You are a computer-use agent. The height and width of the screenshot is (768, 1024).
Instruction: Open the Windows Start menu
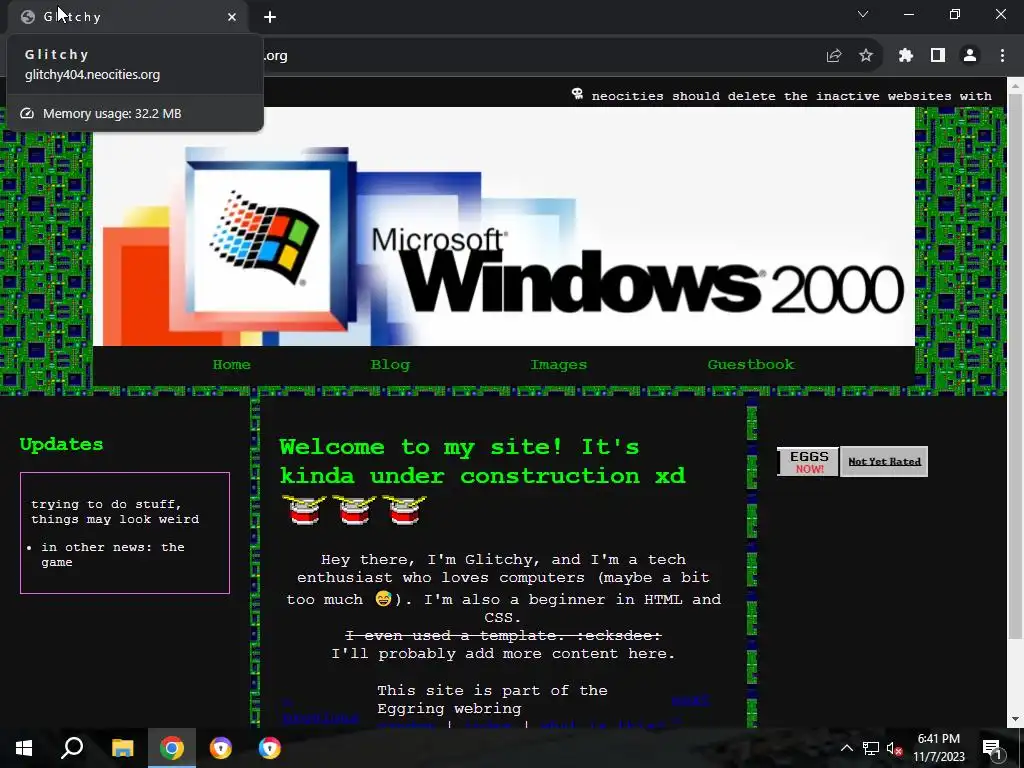click(x=24, y=748)
